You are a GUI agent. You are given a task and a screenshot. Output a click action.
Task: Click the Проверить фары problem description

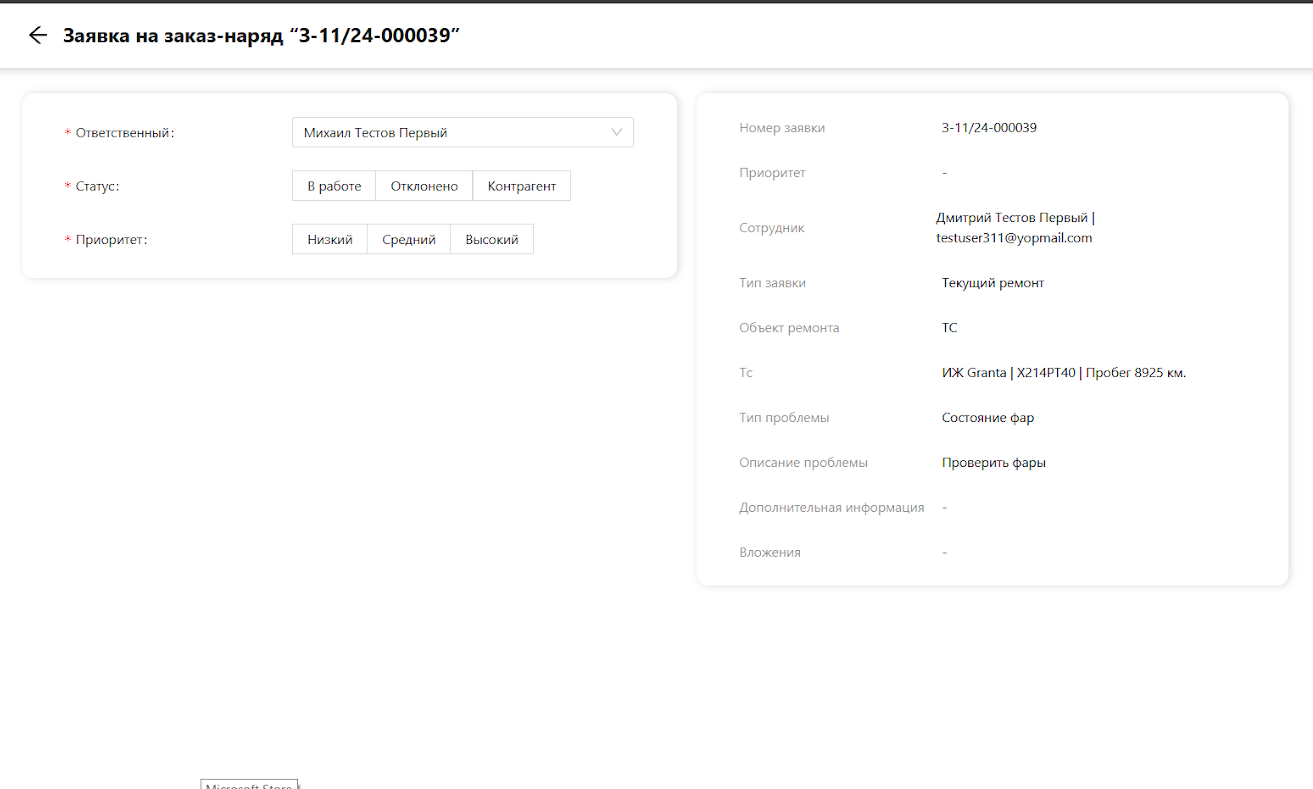click(994, 463)
